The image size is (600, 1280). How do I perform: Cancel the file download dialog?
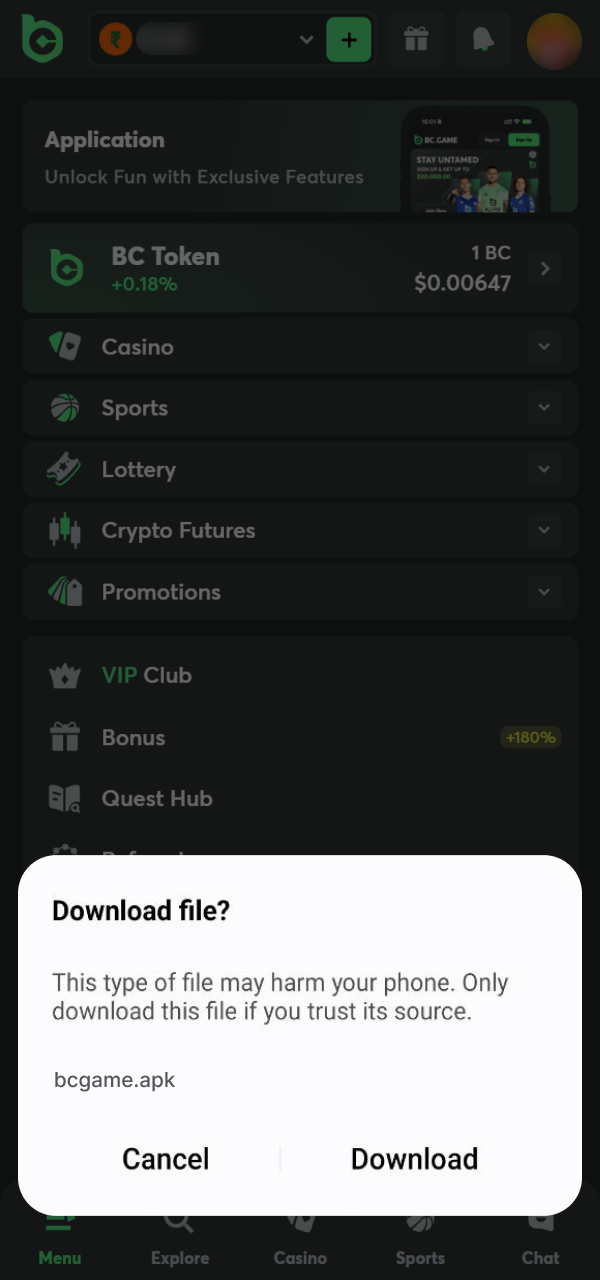[x=165, y=1158]
